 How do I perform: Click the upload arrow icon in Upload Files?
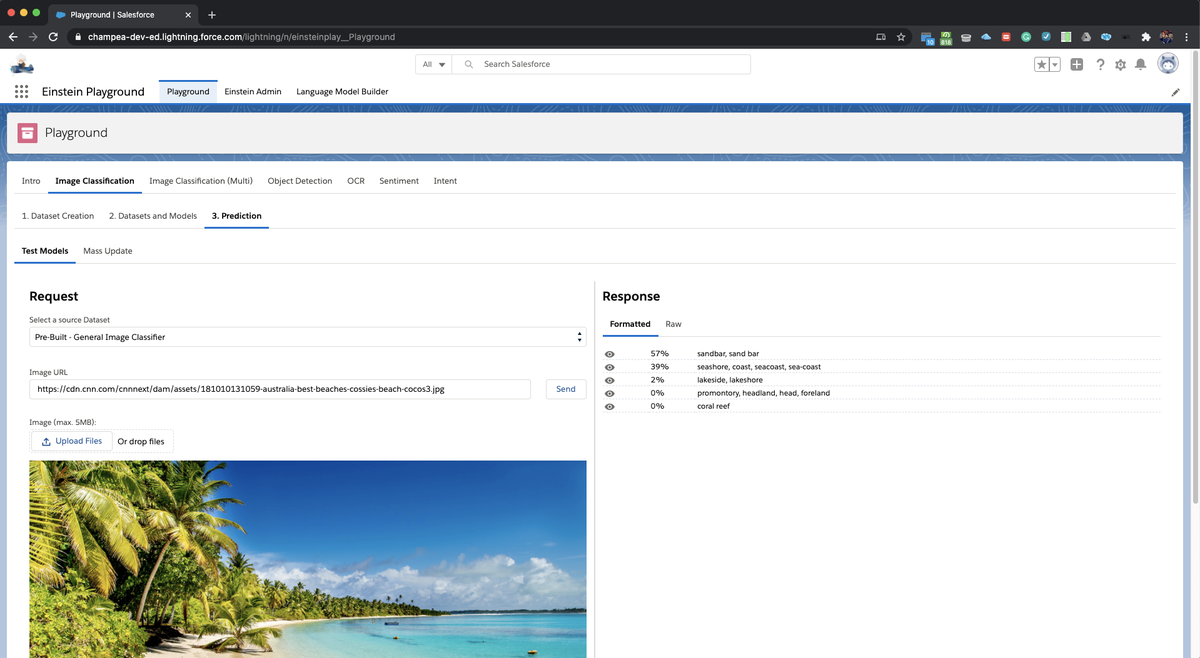(x=46, y=441)
